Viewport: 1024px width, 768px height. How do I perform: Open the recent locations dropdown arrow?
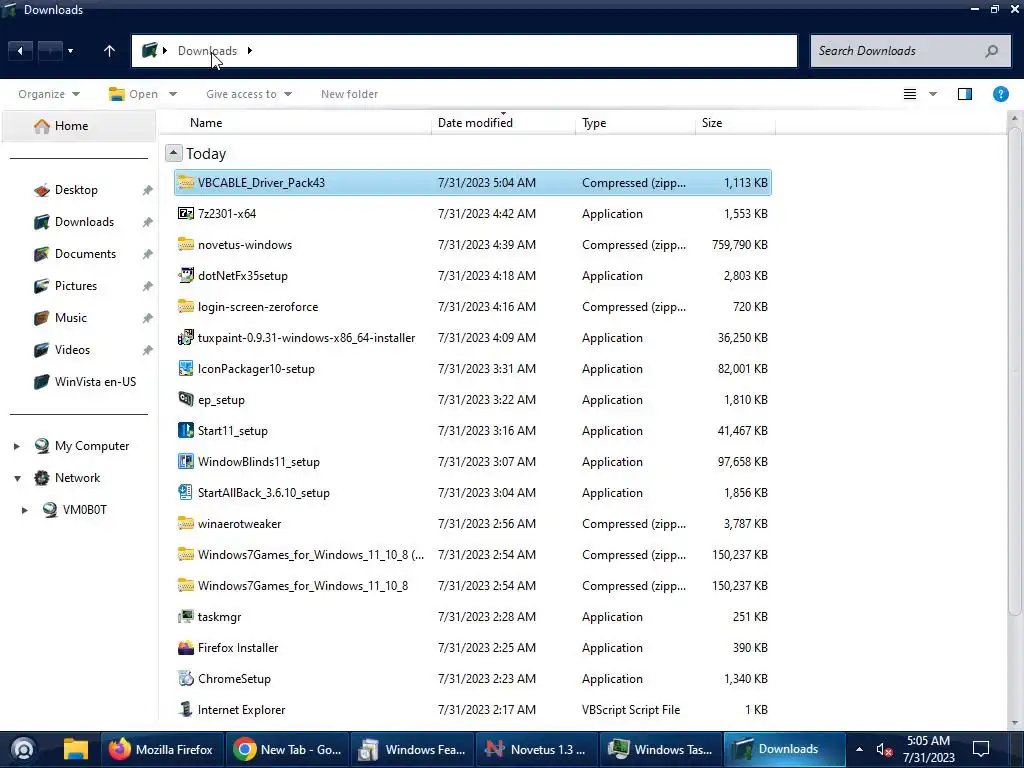point(71,51)
